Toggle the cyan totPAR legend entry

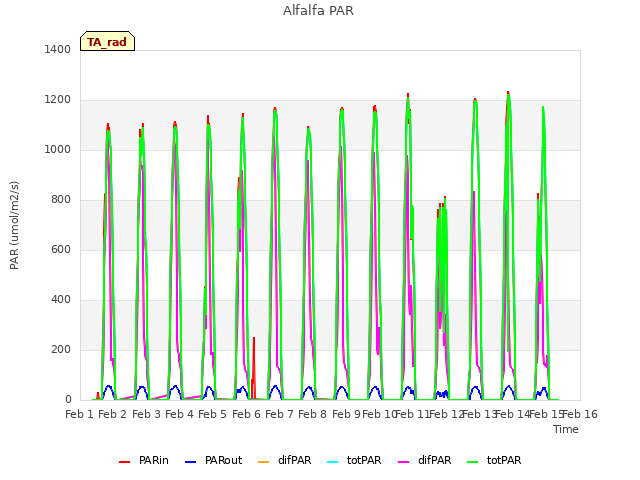click(354, 460)
